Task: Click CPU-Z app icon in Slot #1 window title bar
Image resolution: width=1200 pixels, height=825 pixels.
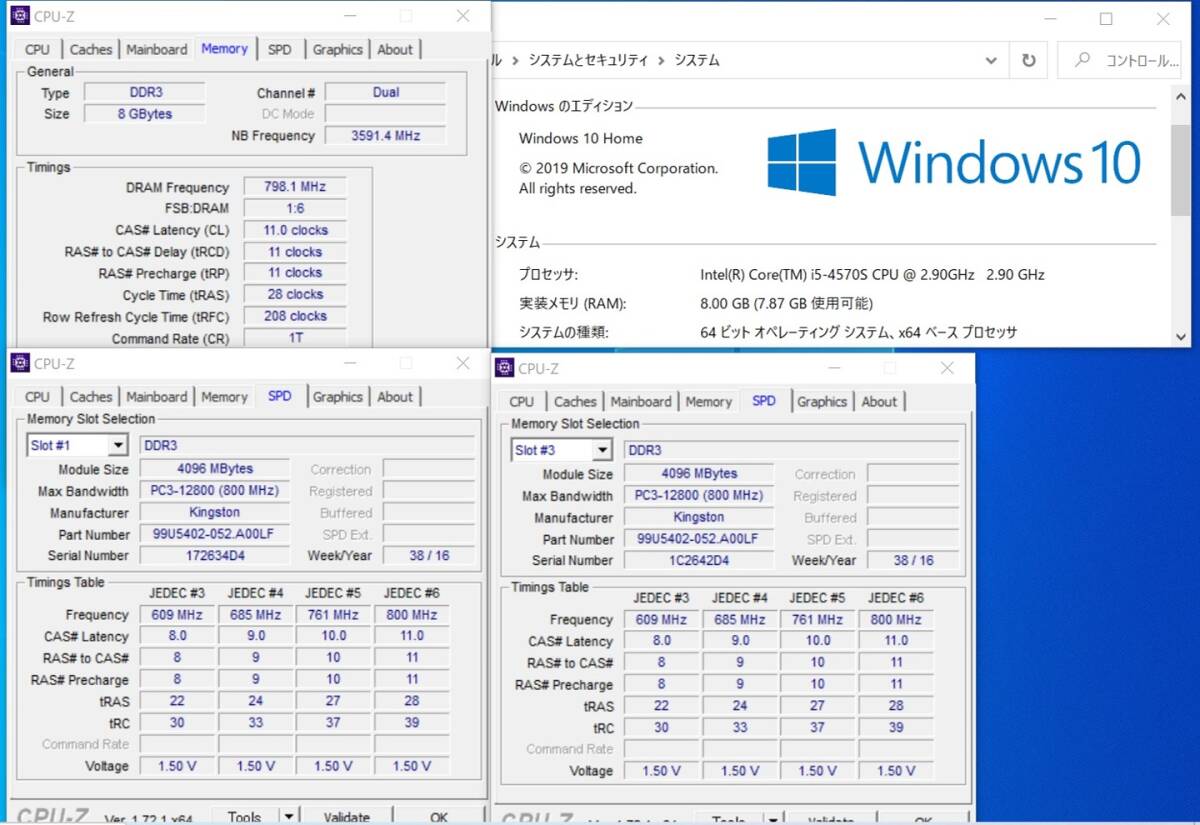Action: tap(20, 363)
